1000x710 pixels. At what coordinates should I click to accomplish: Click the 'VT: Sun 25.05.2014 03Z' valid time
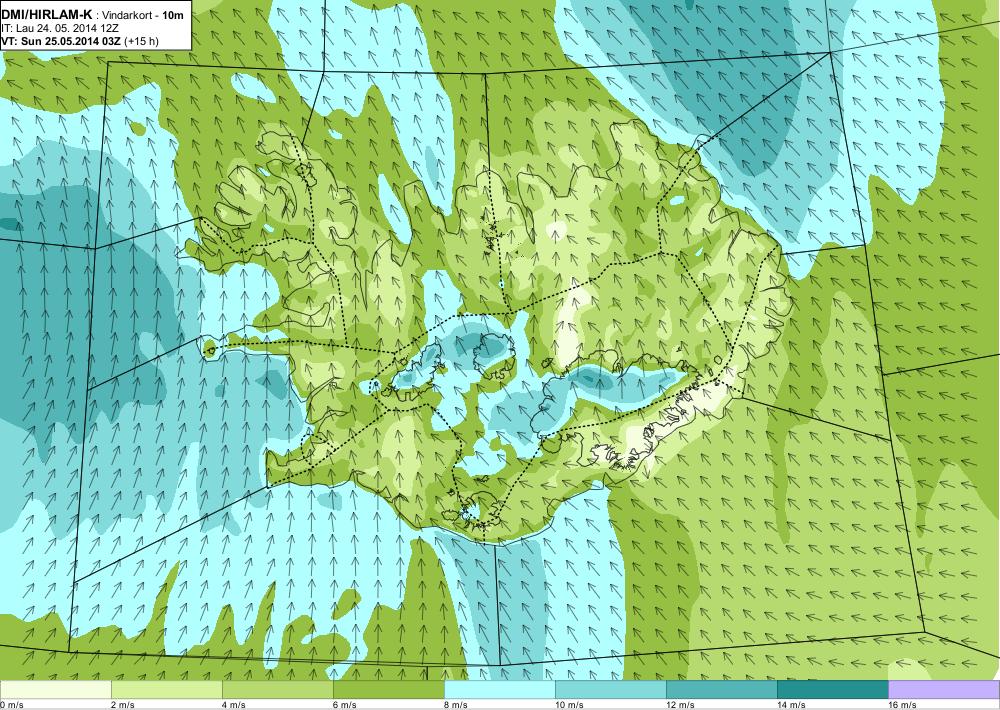coord(61,41)
